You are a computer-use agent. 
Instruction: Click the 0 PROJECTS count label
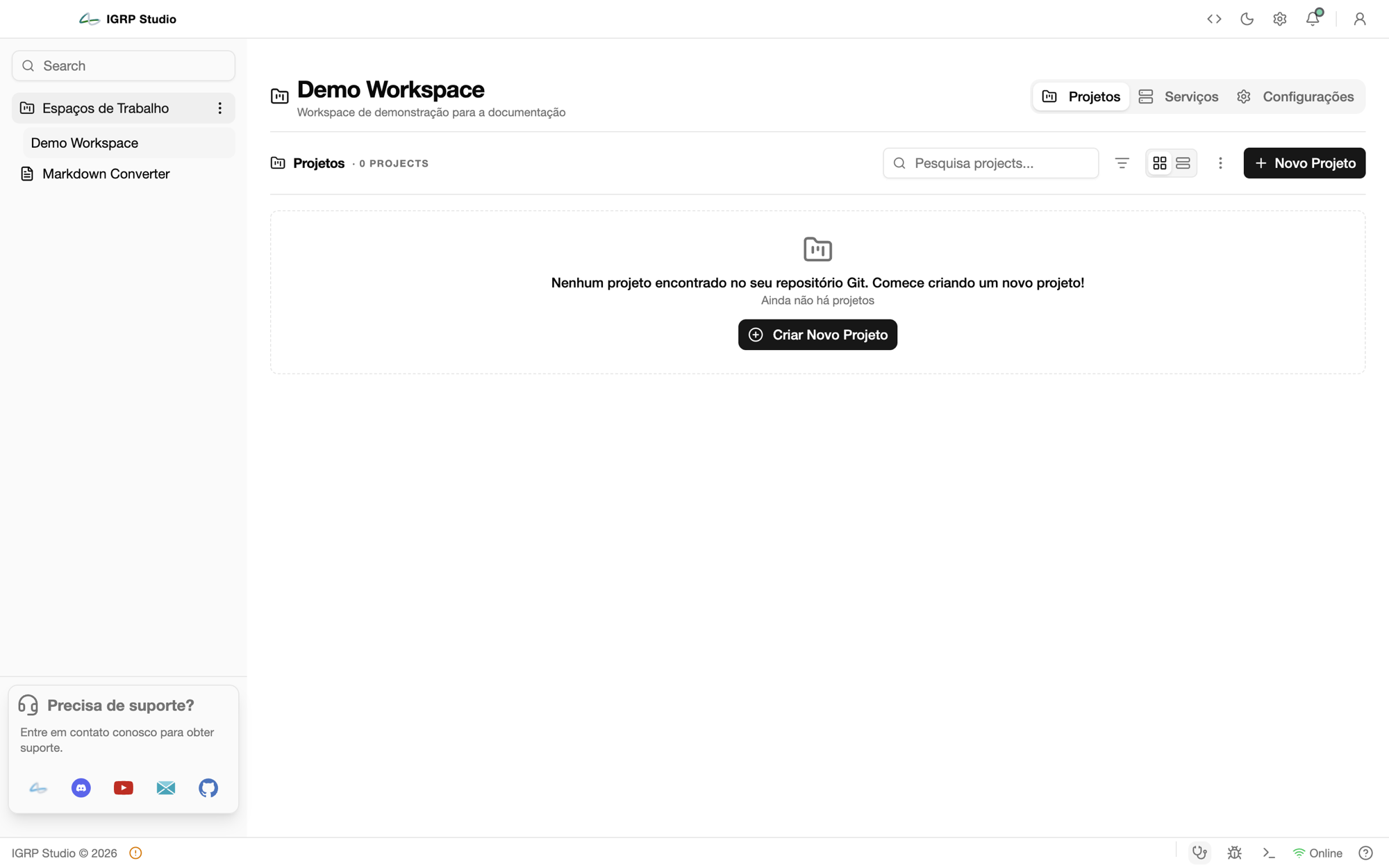(394, 164)
